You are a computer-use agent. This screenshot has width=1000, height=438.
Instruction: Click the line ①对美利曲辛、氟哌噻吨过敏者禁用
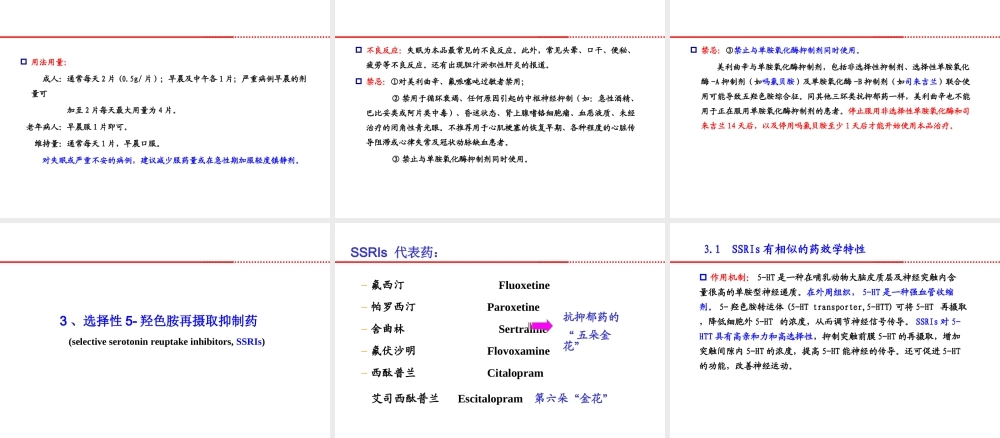[458, 82]
